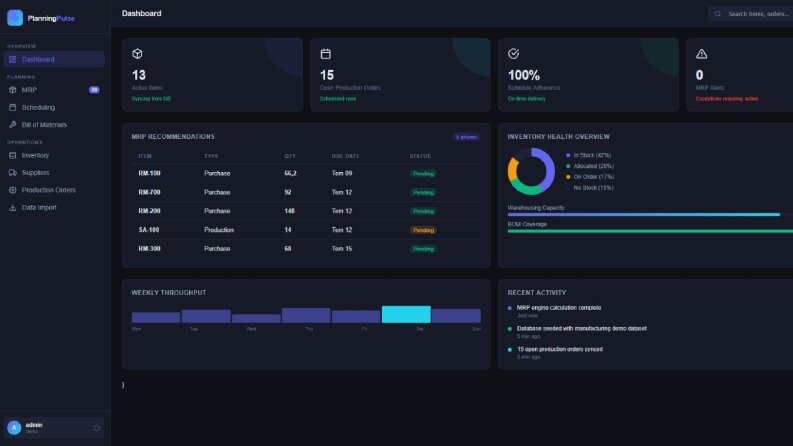Click the Suppliers truck icon
793x446 pixels.
(x=13, y=172)
